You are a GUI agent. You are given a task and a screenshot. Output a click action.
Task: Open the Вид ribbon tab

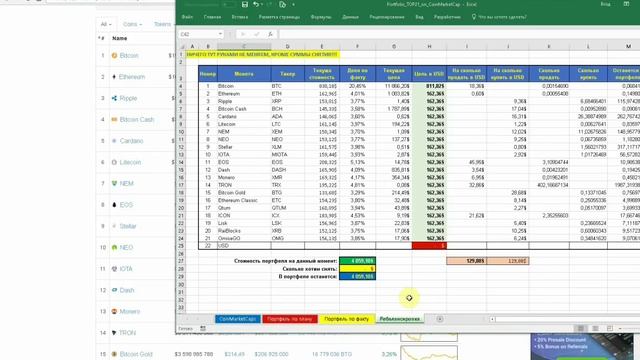click(419, 17)
